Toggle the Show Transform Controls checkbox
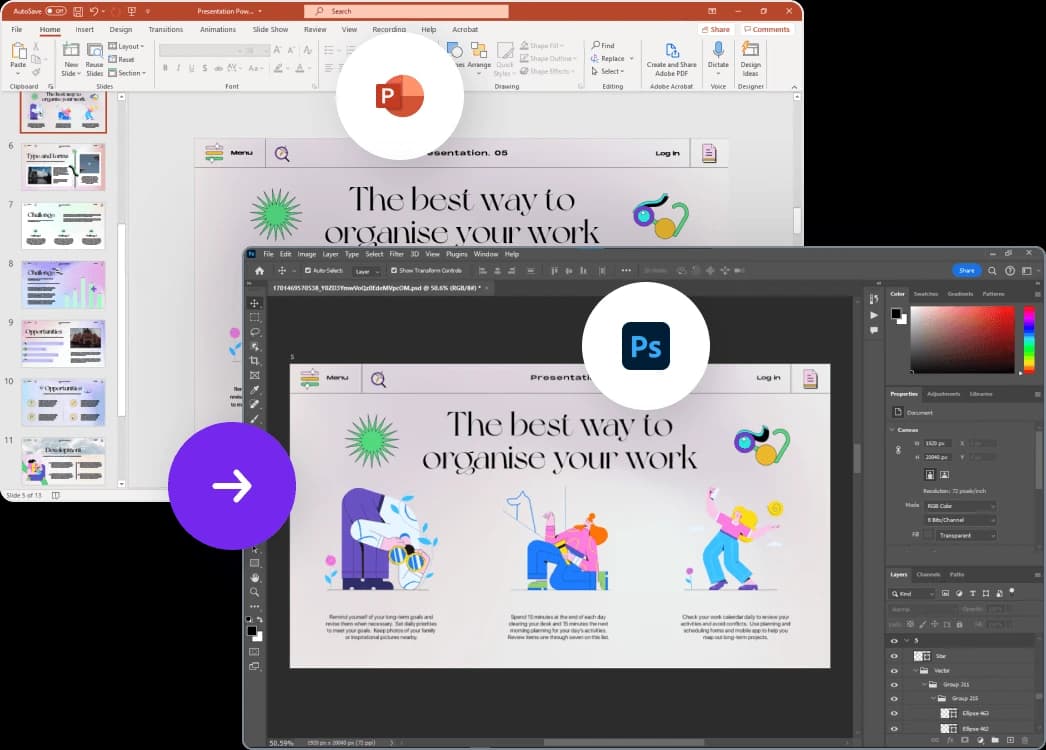Image resolution: width=1046 pixels, height=750 pixels. 394,270
